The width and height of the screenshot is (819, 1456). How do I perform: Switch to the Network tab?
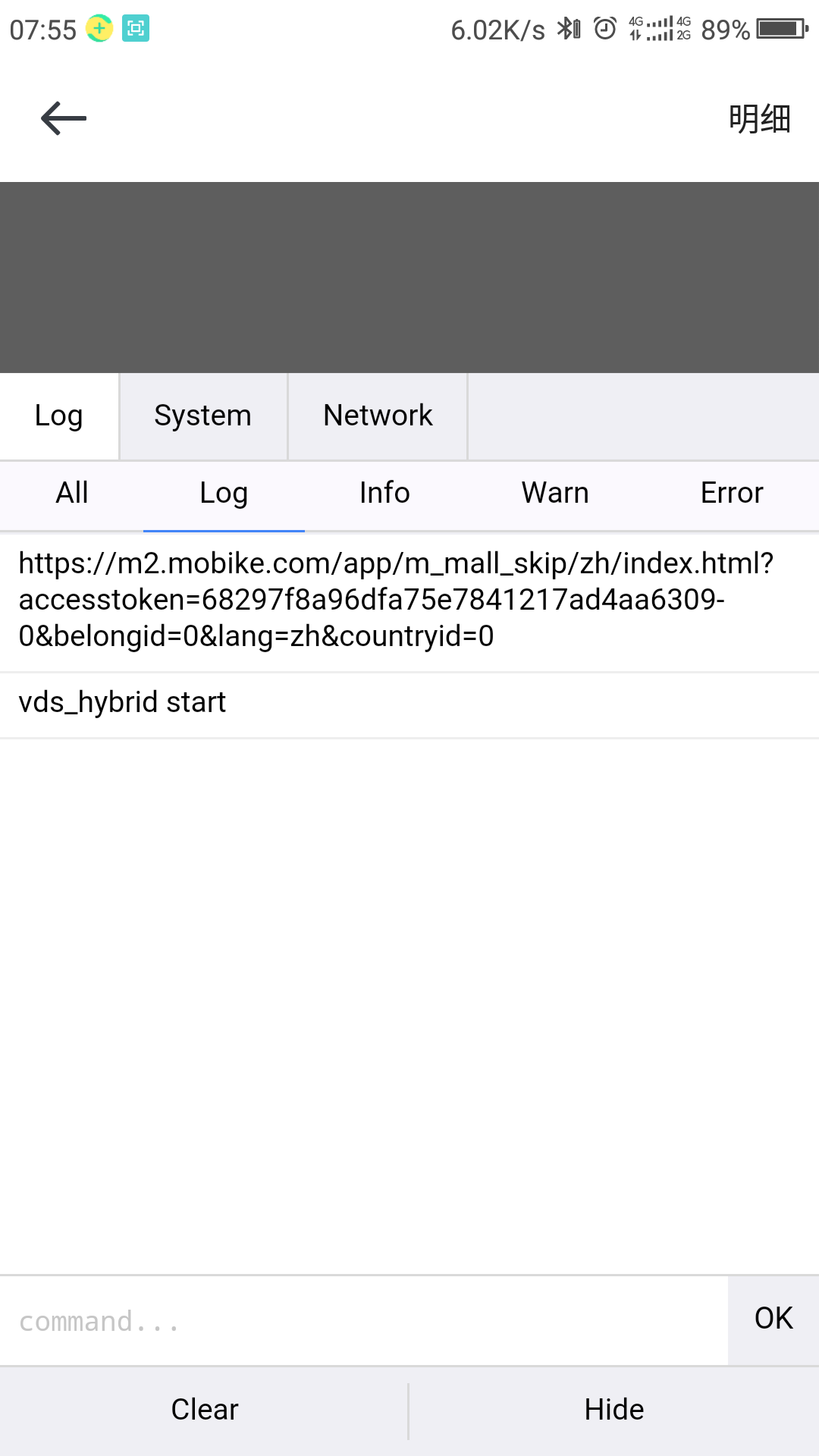(x=378, y=416)
